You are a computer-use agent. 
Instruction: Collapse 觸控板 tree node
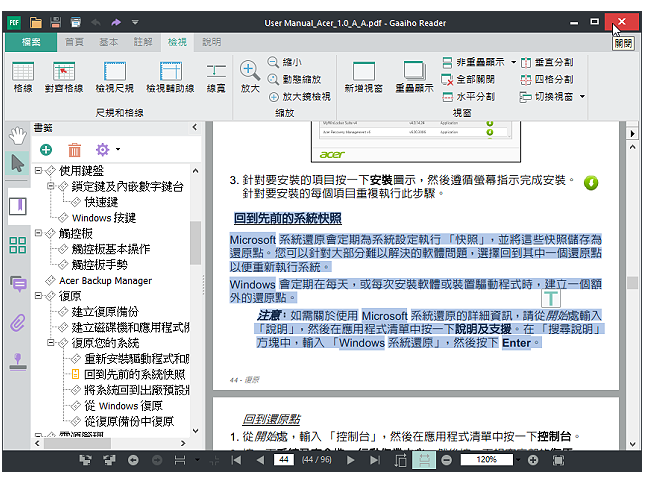pyautogui.click(x=38, y=233)
